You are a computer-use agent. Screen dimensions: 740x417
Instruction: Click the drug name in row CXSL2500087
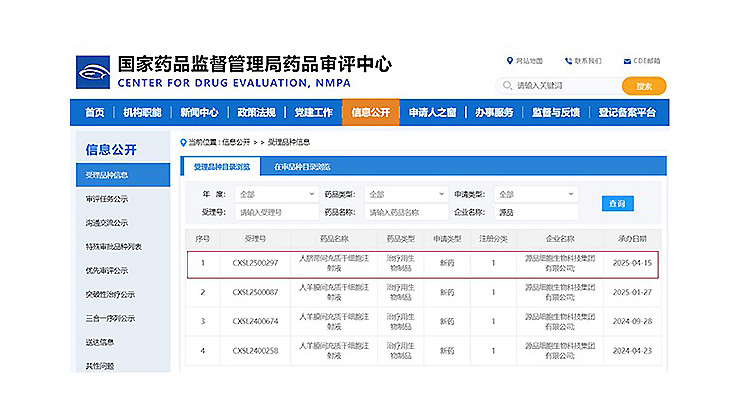tap(334, 292)
